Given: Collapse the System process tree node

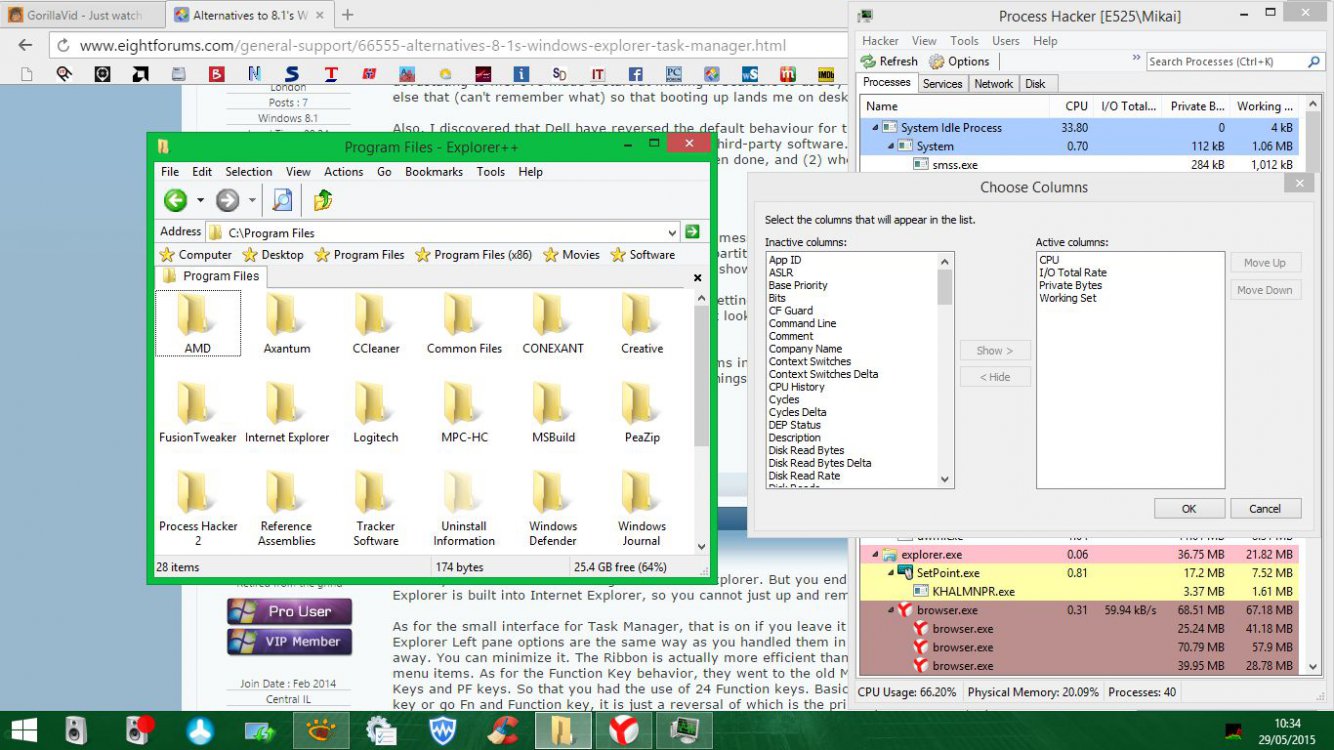Looking at the screenshot, I should (889, 146).
